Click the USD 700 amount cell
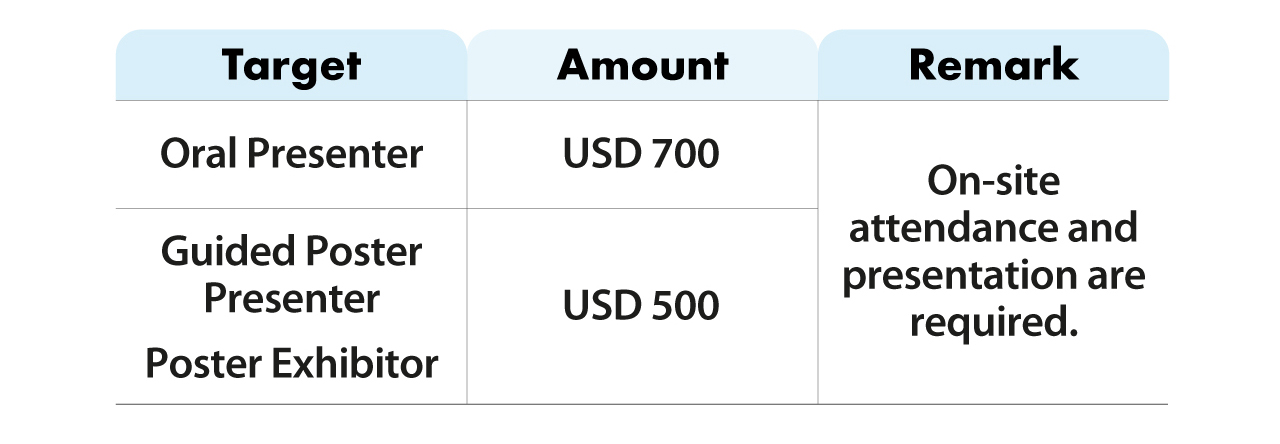This screenshot has height=444, width=1280. click(641, 155)
